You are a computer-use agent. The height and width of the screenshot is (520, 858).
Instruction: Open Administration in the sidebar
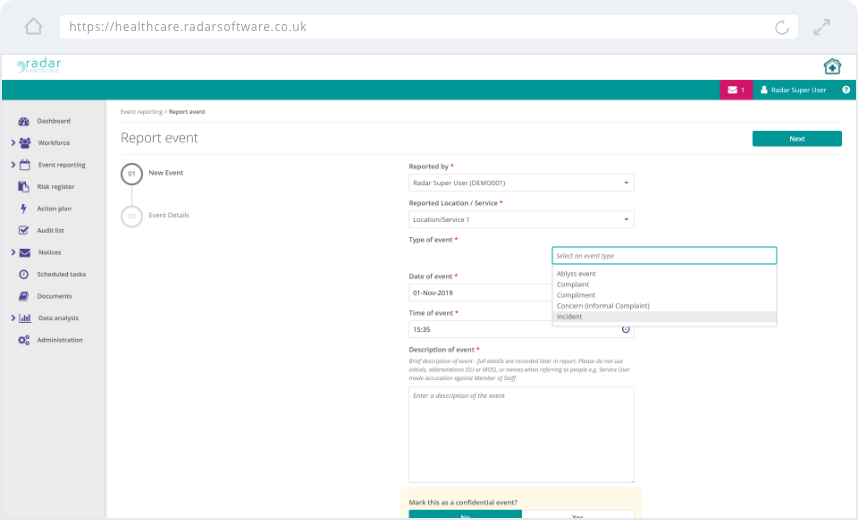coord(60,340)
